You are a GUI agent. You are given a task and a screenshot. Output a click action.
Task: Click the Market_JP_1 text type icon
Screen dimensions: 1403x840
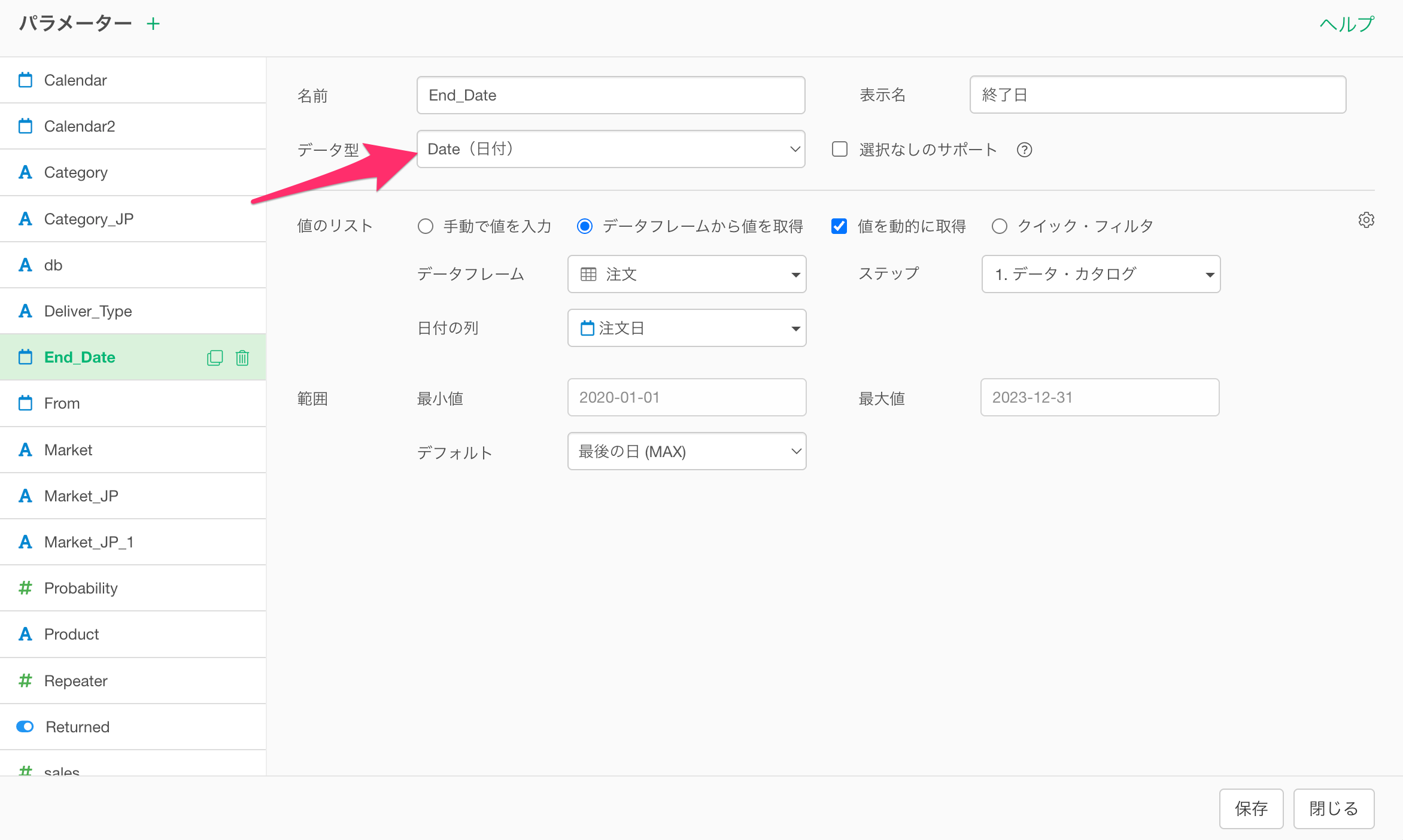pyautogui.click(x=25, y=542)
